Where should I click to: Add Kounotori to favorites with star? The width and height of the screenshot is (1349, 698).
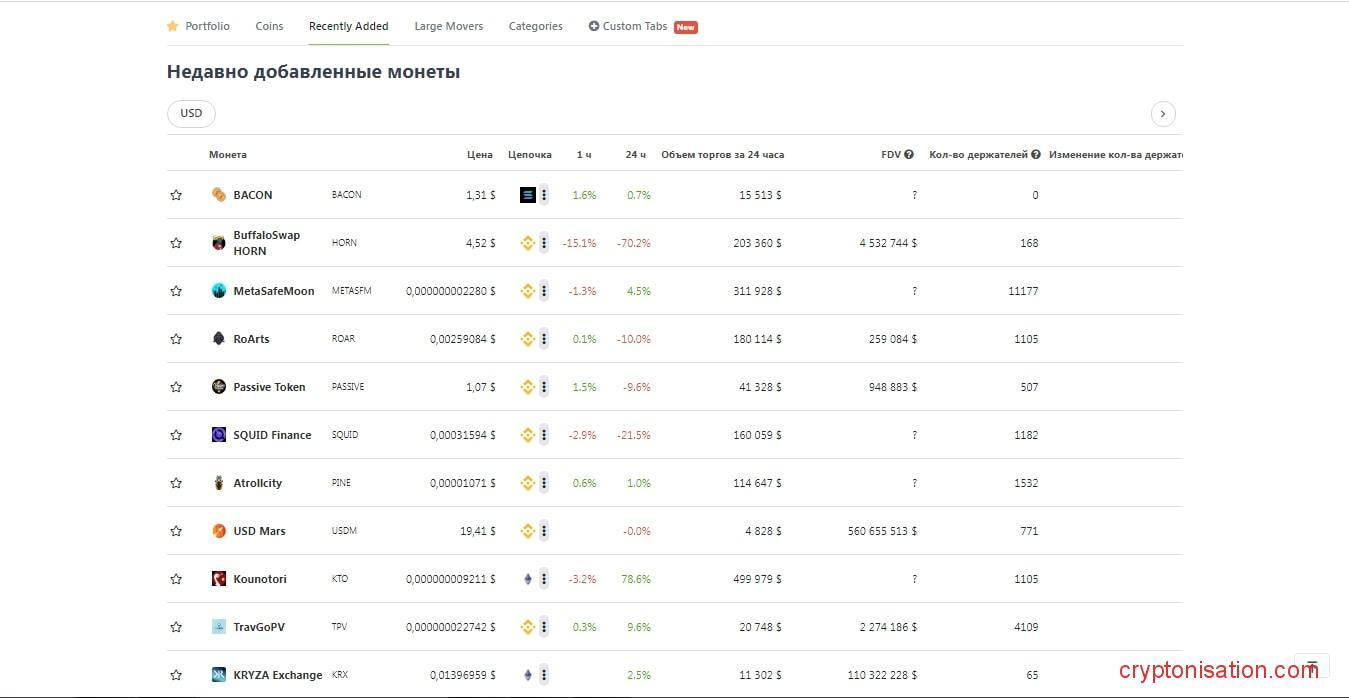tap(176, 579)
